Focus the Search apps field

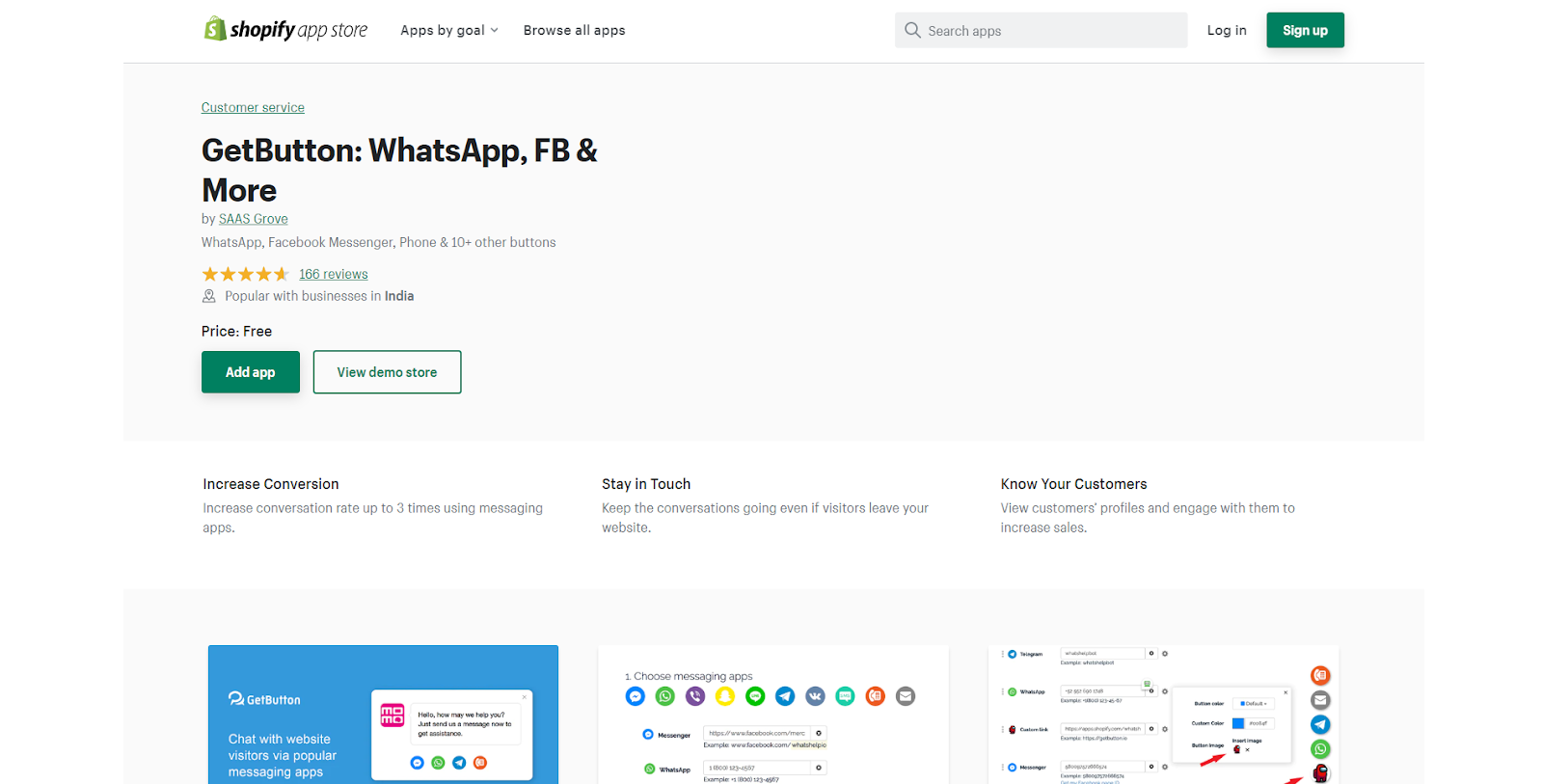(1041, 30)
